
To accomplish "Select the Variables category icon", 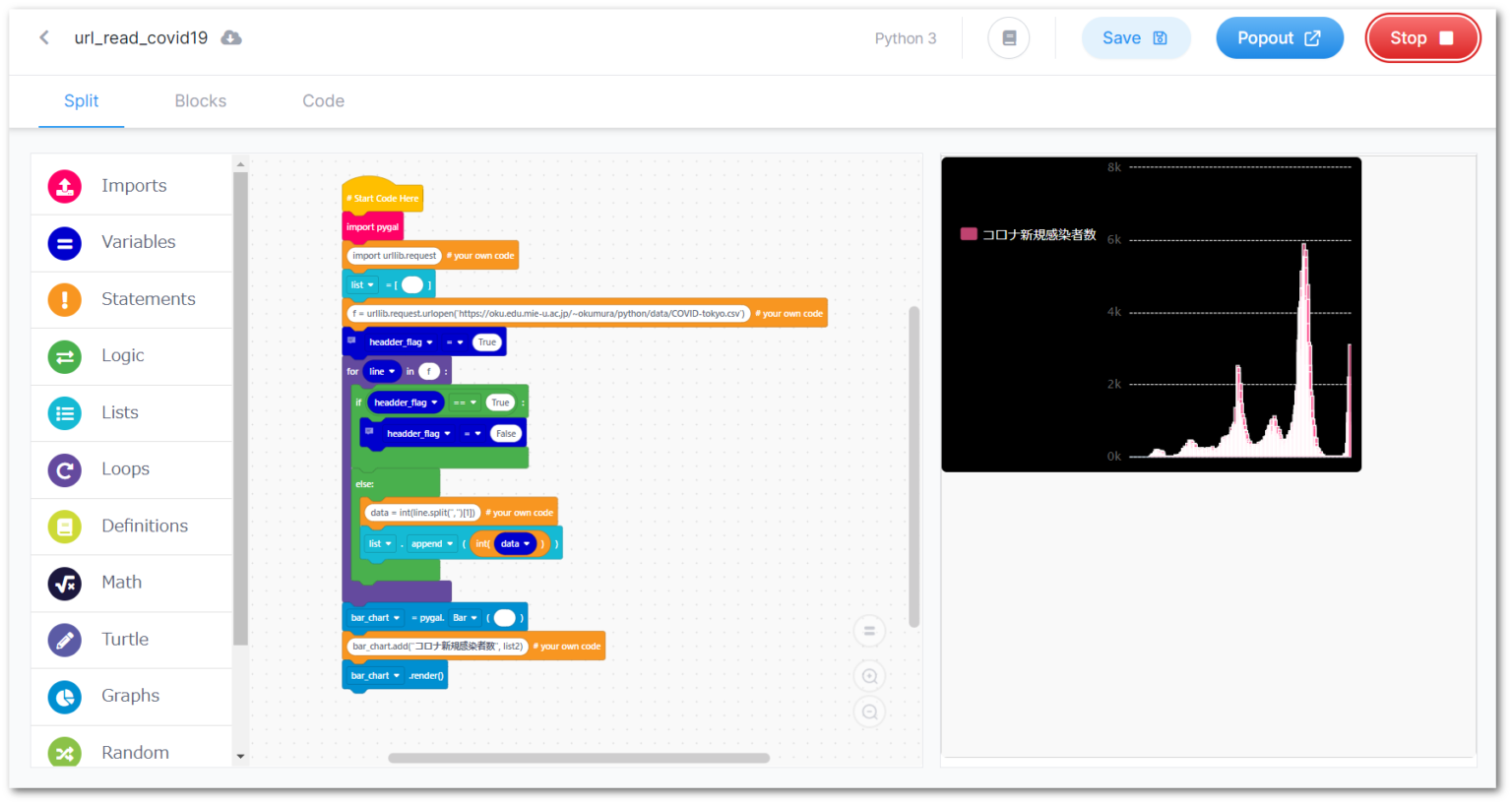I will (63, 242).
